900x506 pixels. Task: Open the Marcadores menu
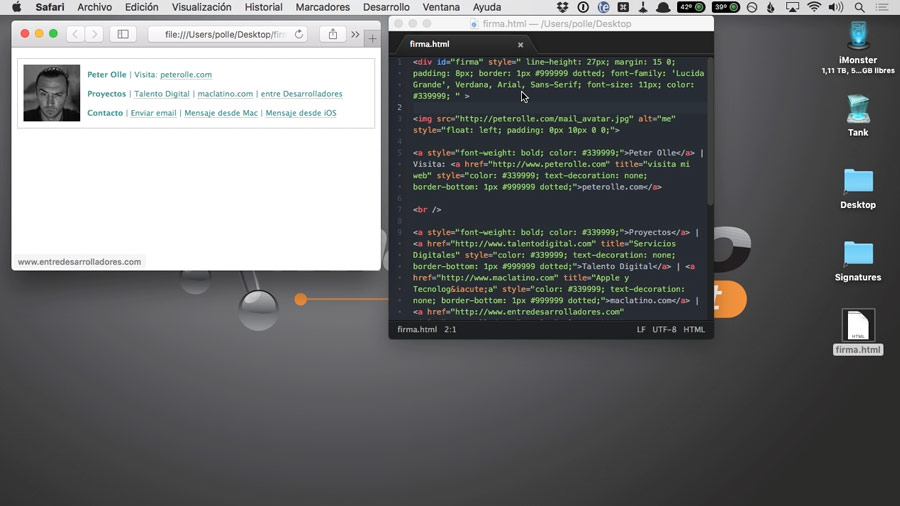[323, 7]
